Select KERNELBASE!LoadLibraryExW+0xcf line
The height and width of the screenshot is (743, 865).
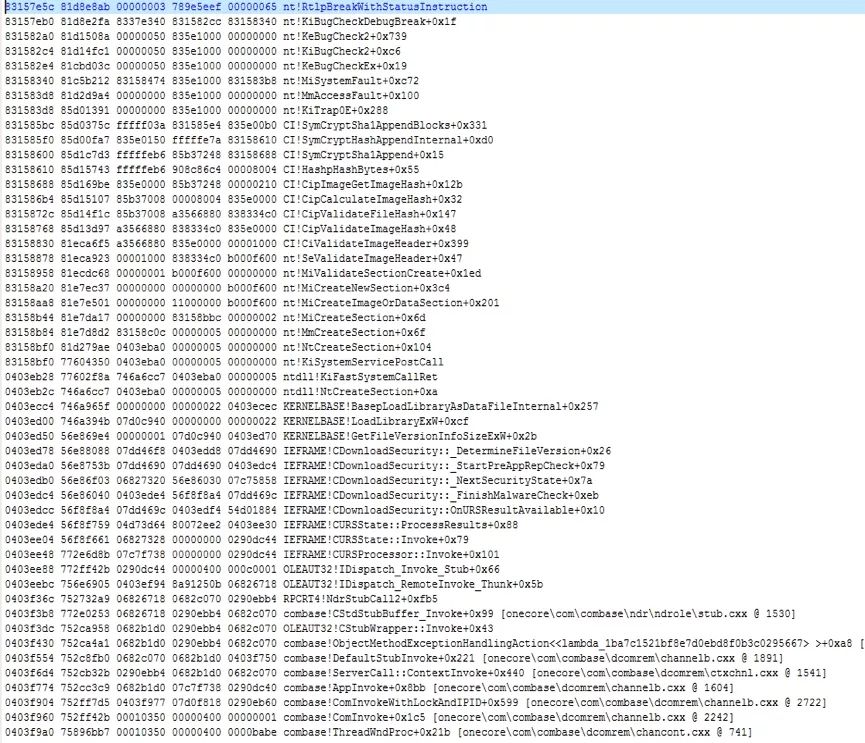[237, 421]
